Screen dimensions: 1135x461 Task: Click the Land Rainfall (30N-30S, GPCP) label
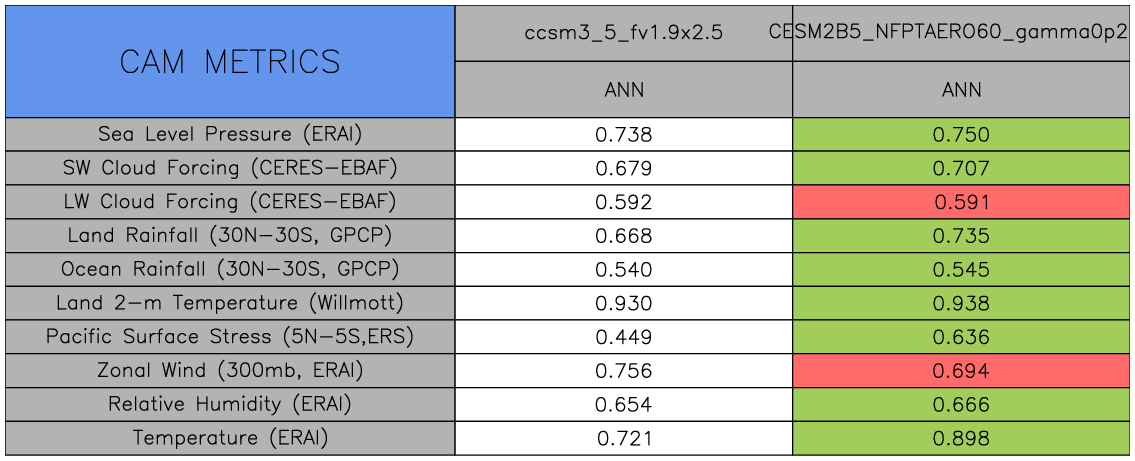230,236
